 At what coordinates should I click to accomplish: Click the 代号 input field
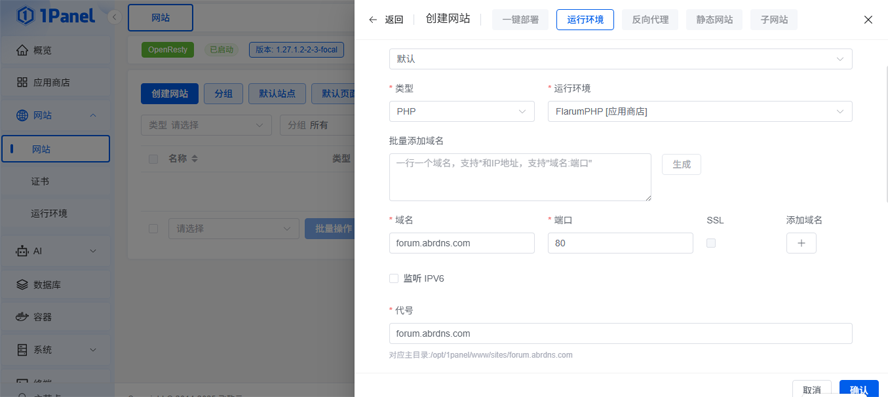click(621, 334)
